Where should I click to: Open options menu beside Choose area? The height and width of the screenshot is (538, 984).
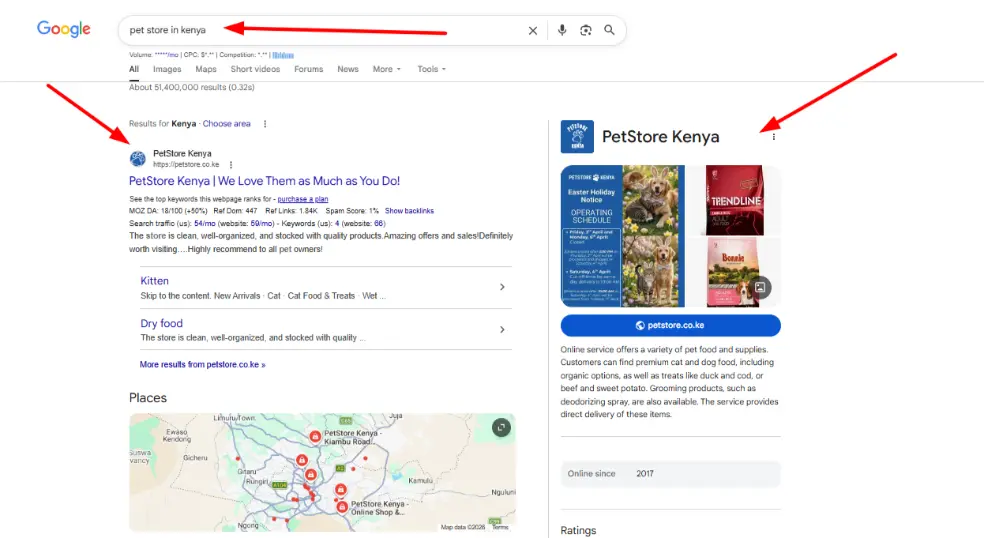265,124
